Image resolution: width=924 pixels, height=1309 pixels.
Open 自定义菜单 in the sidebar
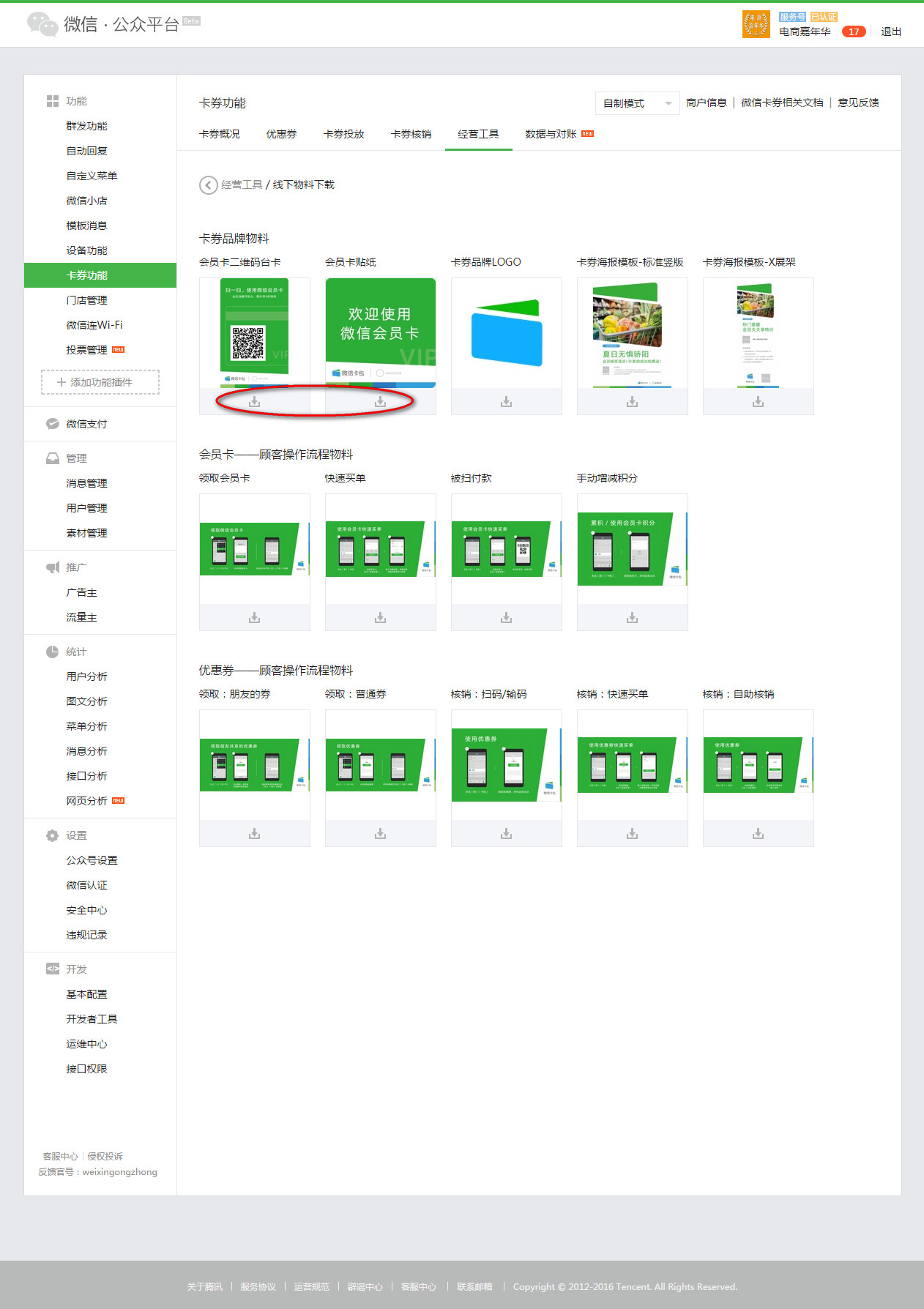tap(92, 176)
